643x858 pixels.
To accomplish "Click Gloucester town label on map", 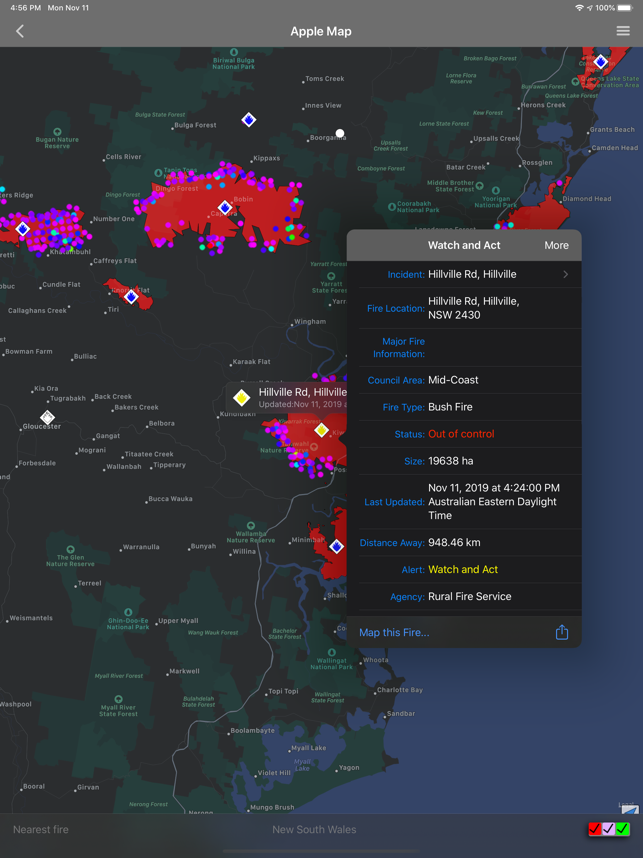I will [x=42, y=426].
